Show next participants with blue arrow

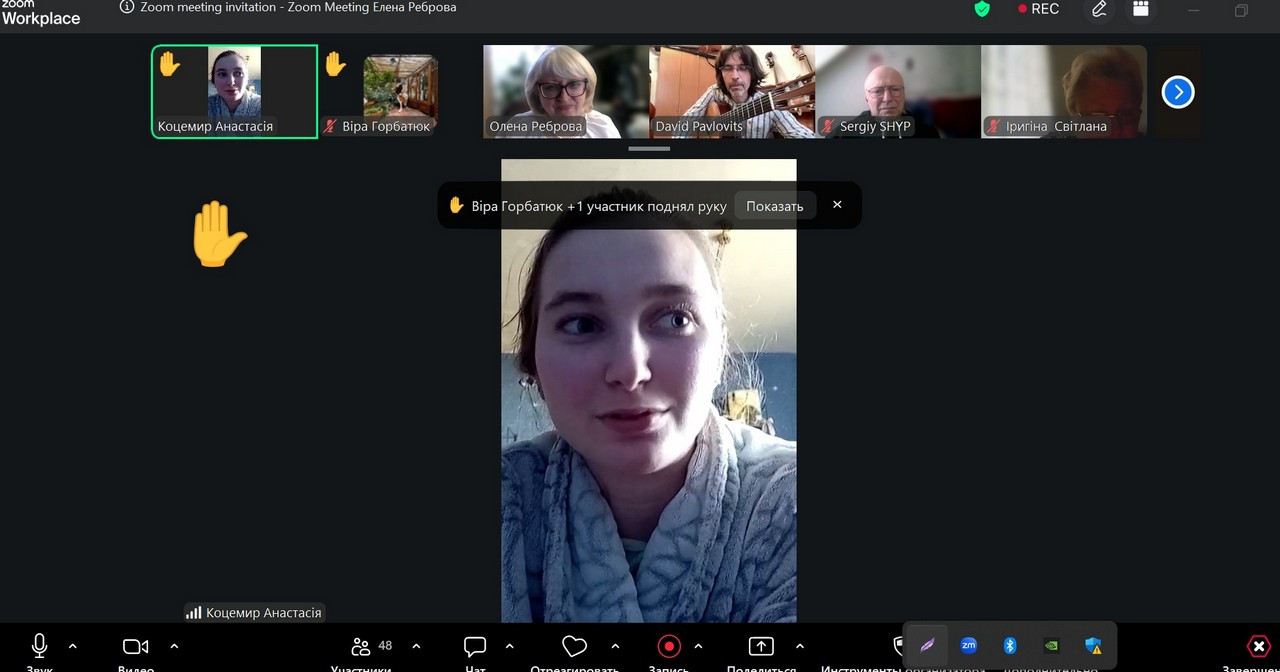1178,92
